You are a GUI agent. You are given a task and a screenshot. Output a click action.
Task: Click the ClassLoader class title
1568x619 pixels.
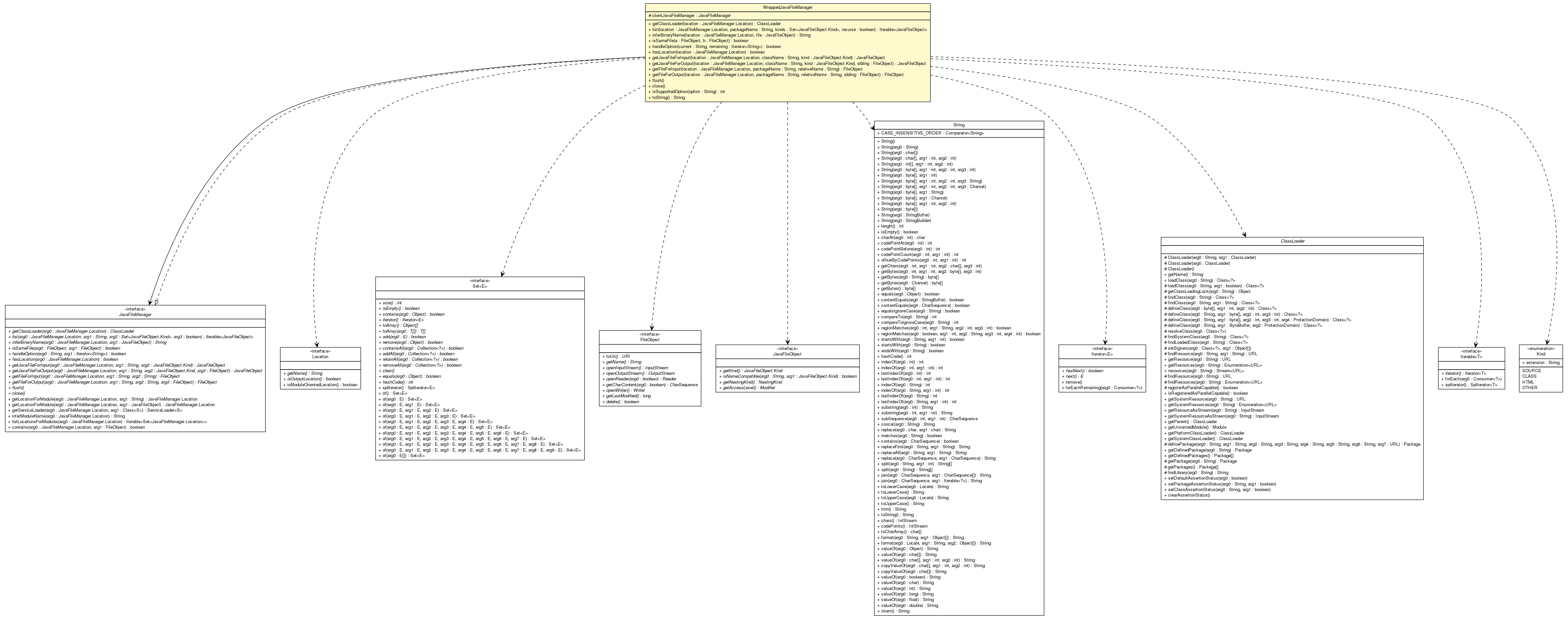[x=1292, y=241]
